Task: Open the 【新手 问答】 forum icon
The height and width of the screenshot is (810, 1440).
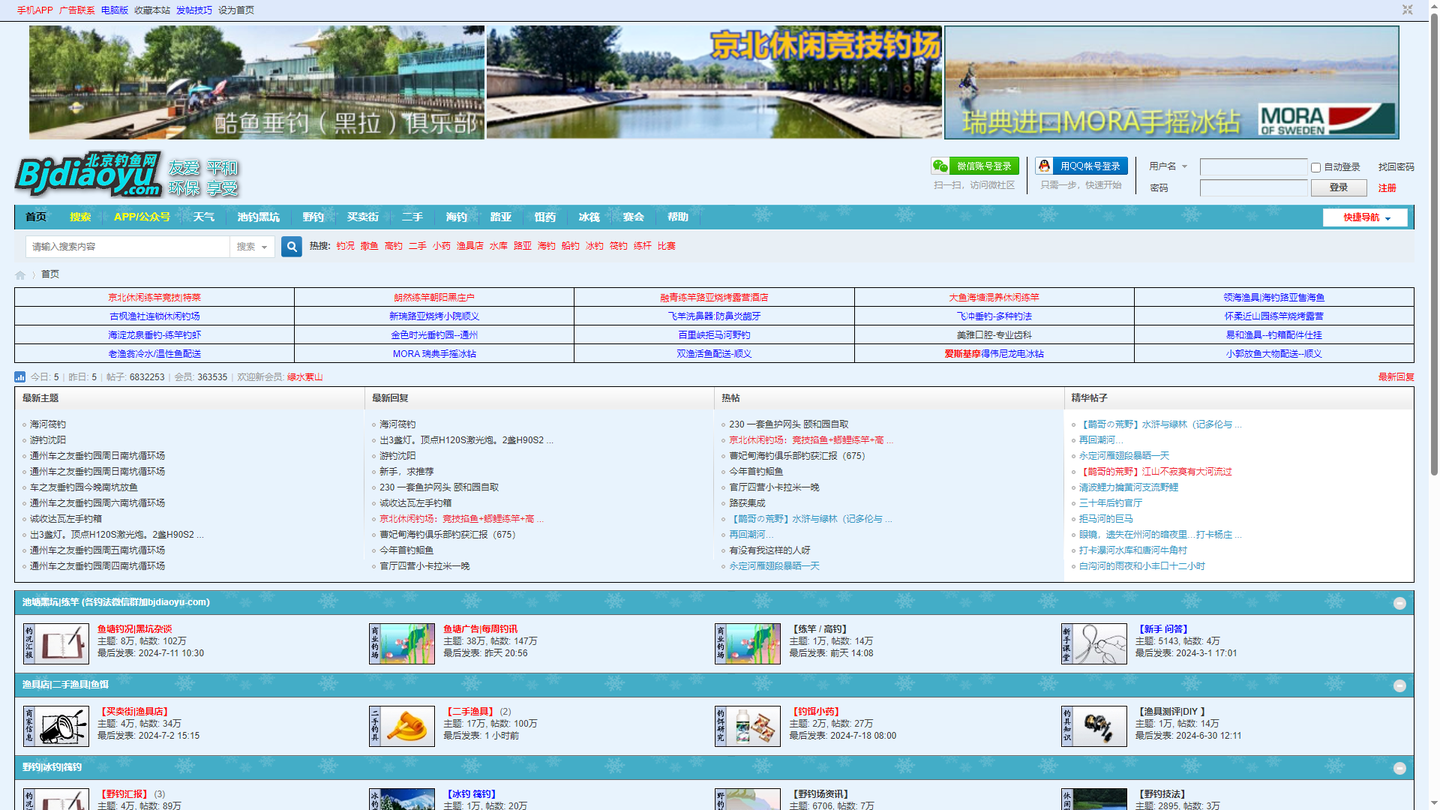Action: point(1094,644)
